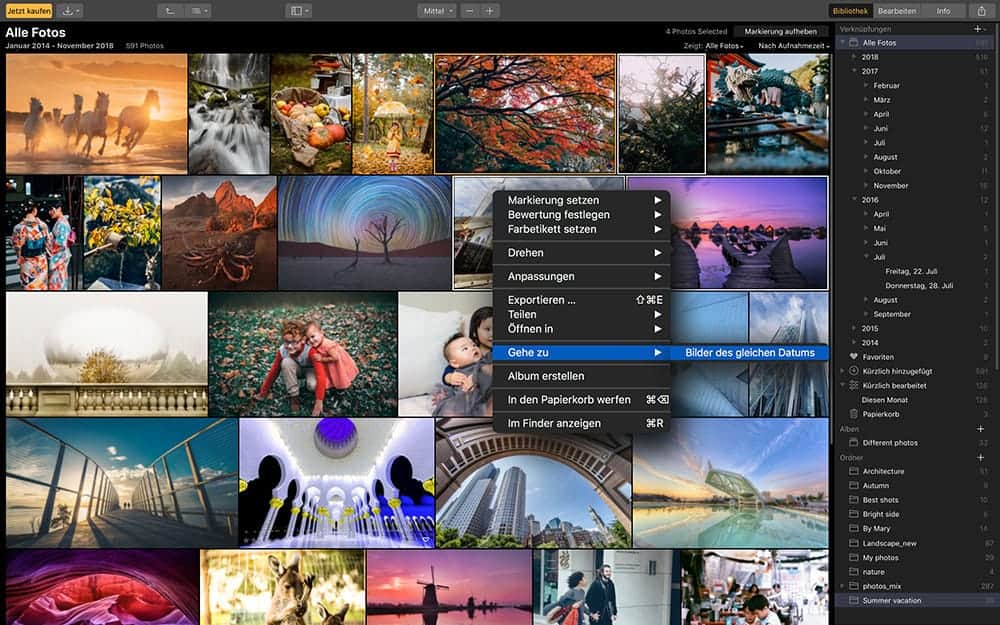Image resolution: width=1000 pixels, height=625 pixels.
Task: Open Favoriten with the heart icon
Action: [878, 357]
